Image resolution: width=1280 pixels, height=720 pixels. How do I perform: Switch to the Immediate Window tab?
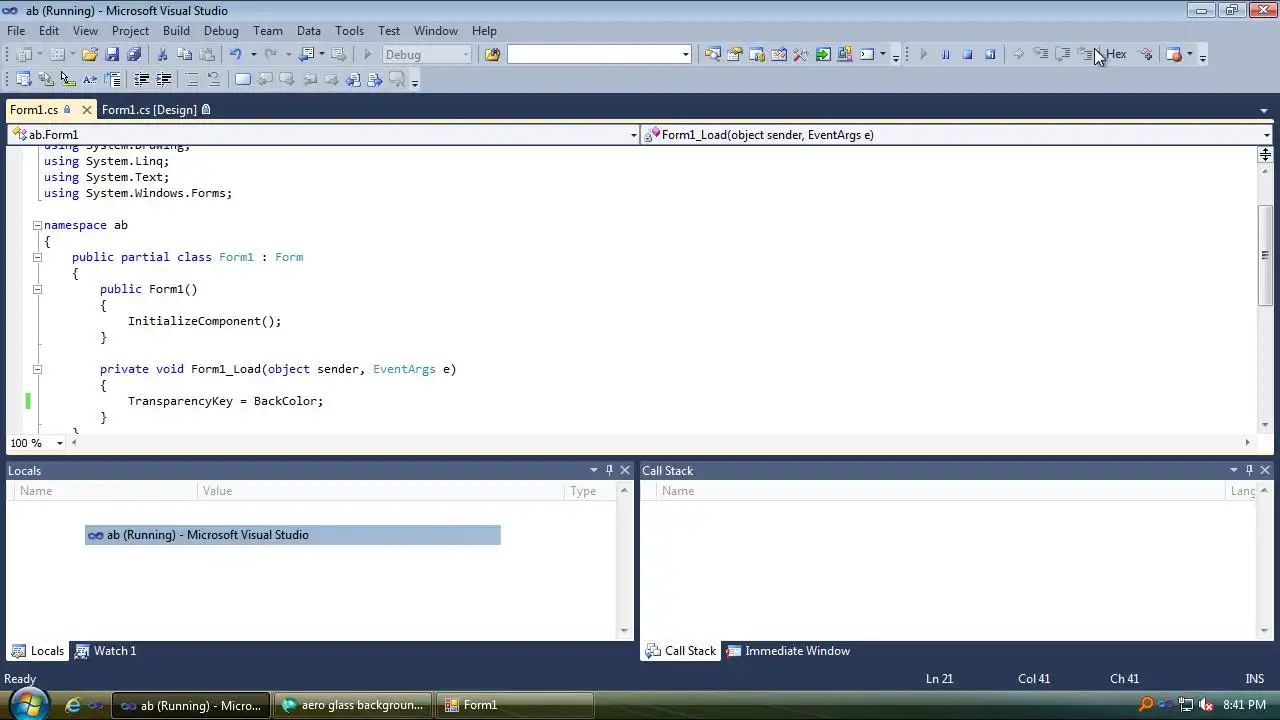point(788,651)
